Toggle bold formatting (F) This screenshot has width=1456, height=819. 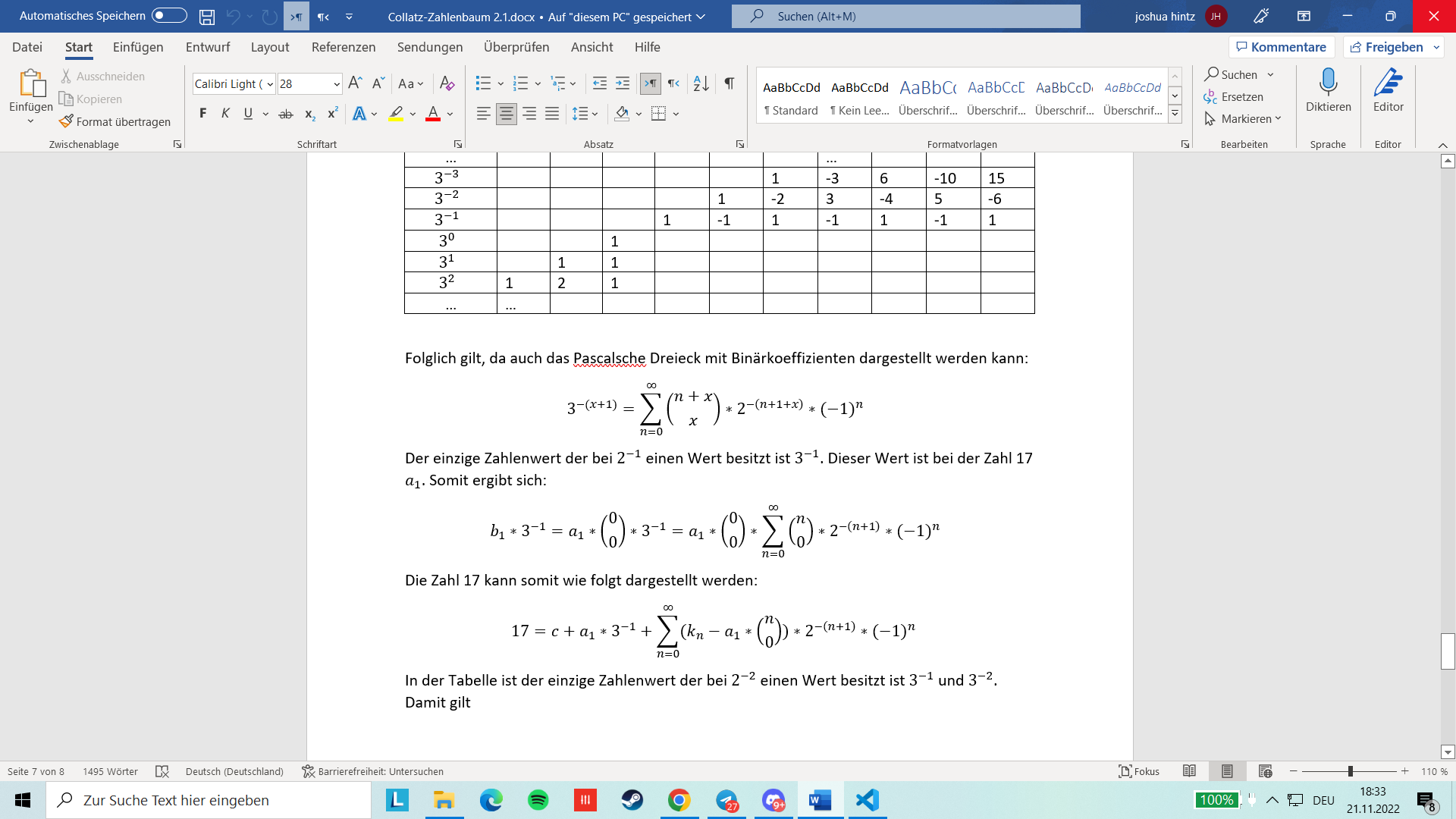click(202, 114)
